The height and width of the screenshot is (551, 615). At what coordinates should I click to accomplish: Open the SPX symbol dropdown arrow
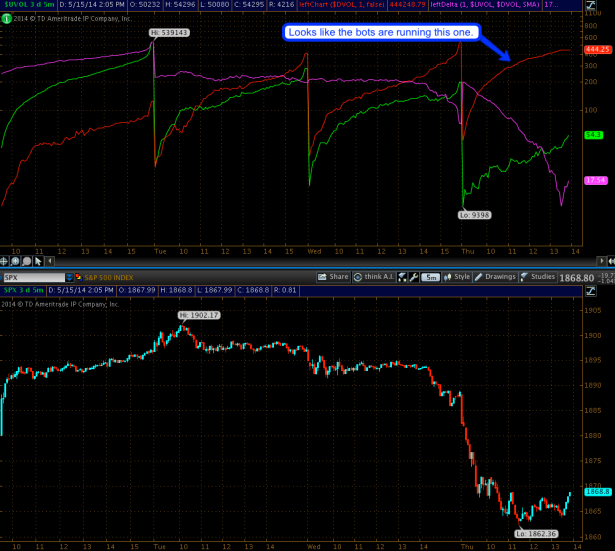tap(69, 277)
